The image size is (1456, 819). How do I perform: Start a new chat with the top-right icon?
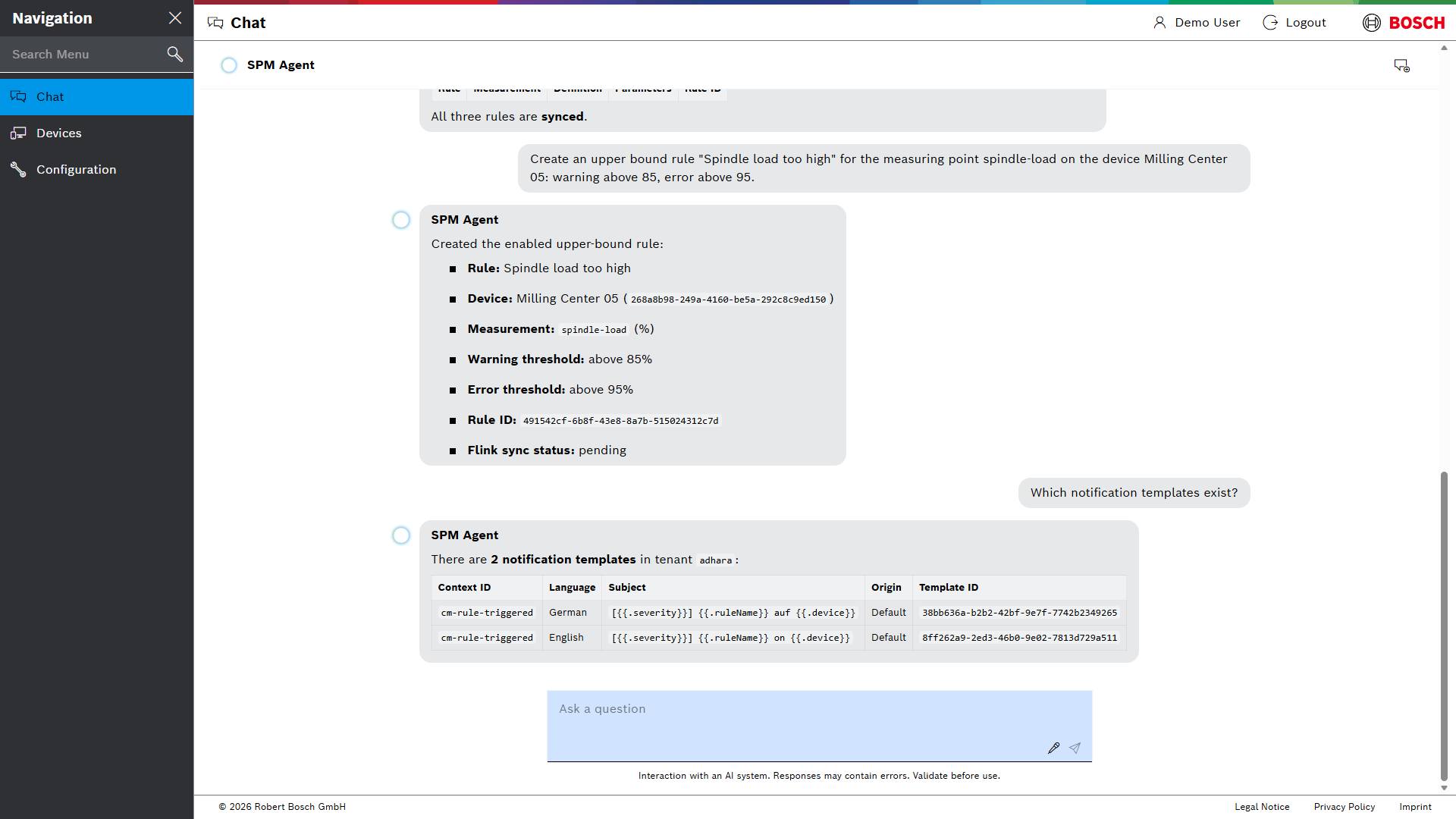click(x=1401, y=66)
